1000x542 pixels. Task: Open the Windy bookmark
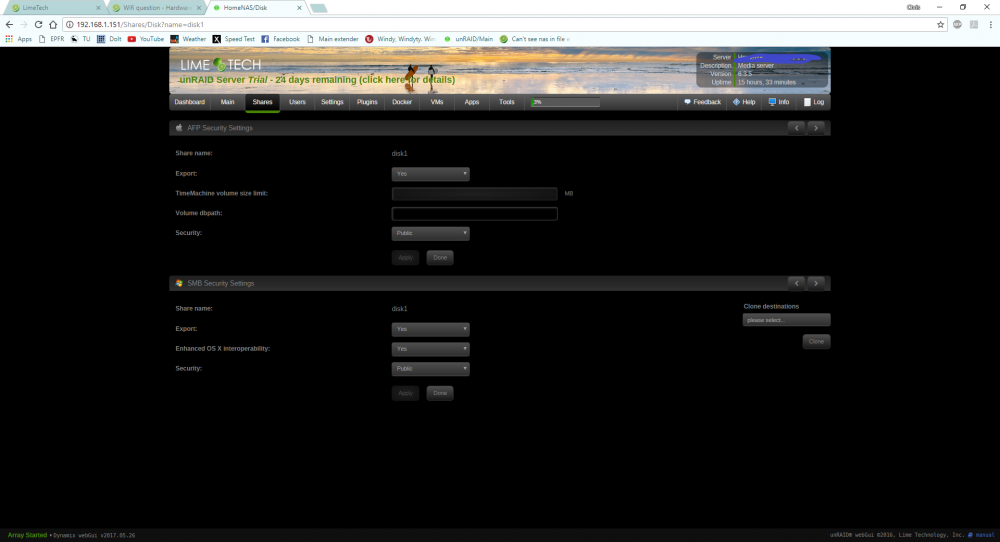400,39
